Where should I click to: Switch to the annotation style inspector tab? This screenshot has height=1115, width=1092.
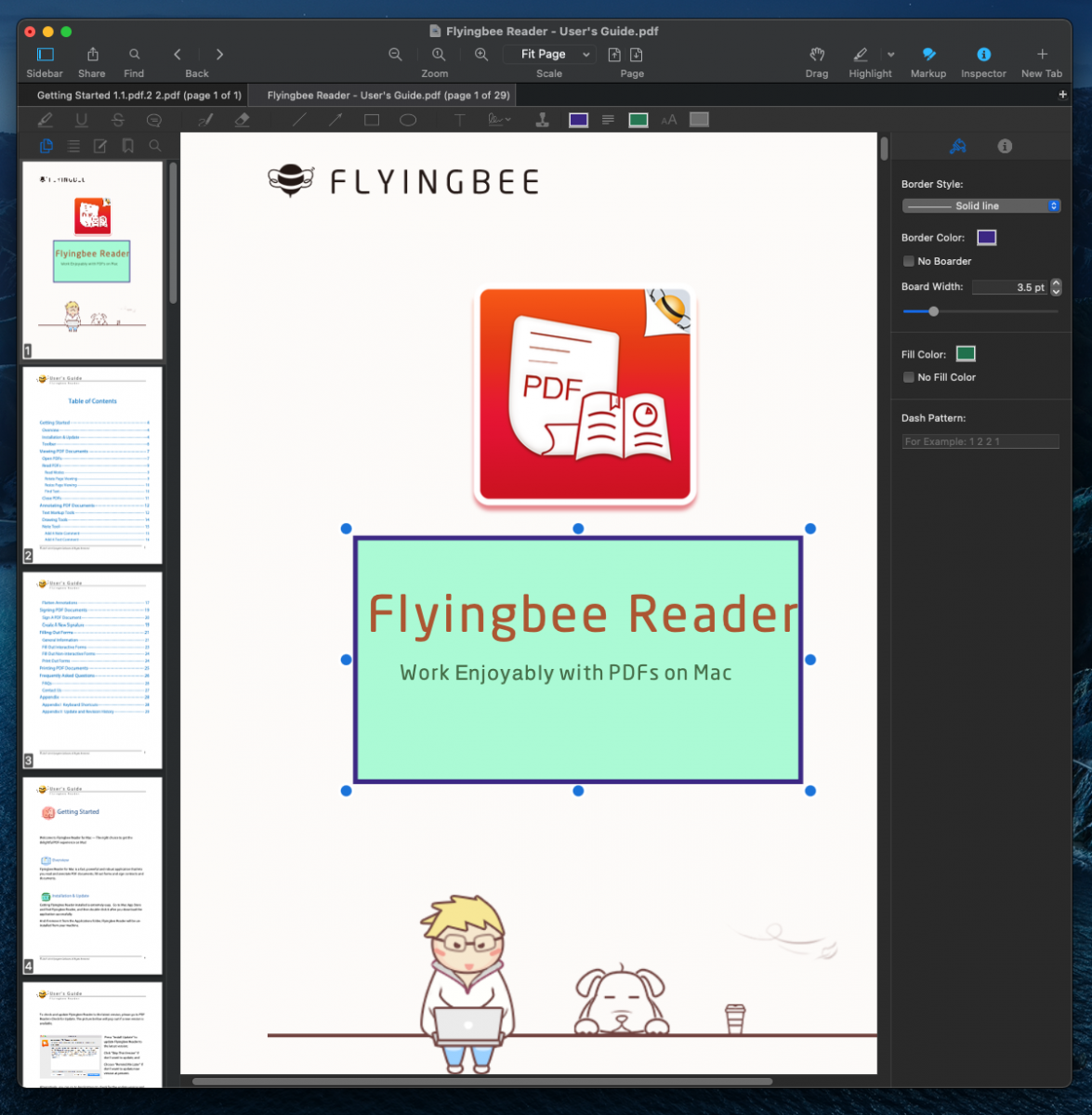point(957,146)
